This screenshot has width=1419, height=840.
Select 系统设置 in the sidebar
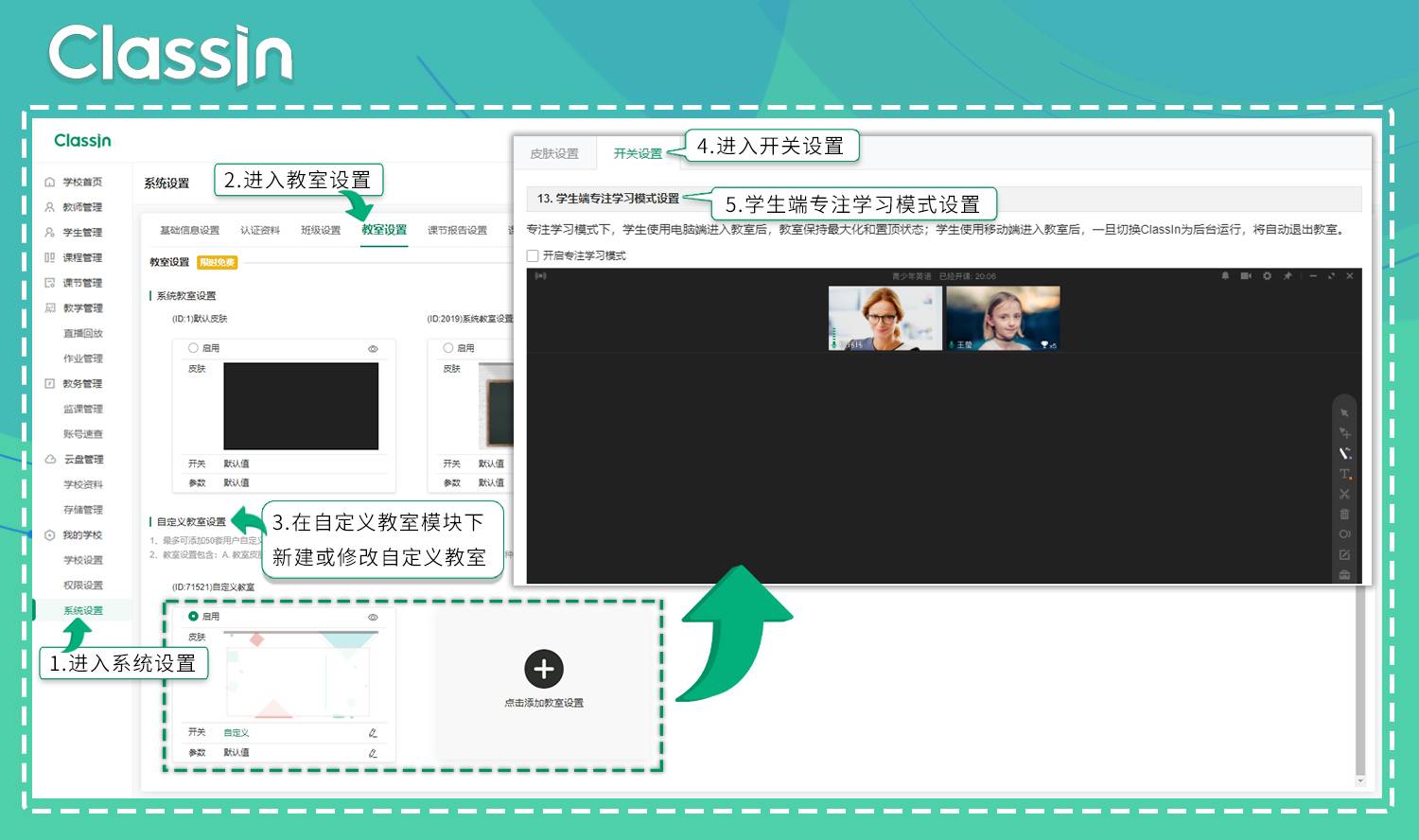click(x=82, y=610)
